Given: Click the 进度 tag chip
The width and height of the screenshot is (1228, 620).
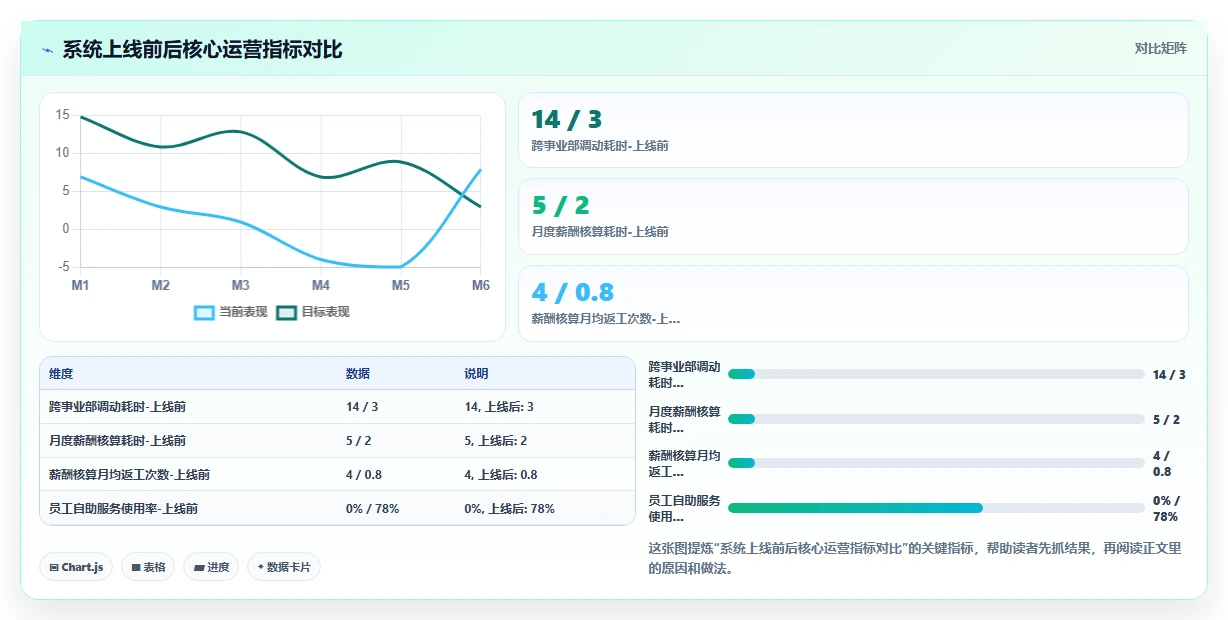Looking at the screenshot, I should coord(211,567).
